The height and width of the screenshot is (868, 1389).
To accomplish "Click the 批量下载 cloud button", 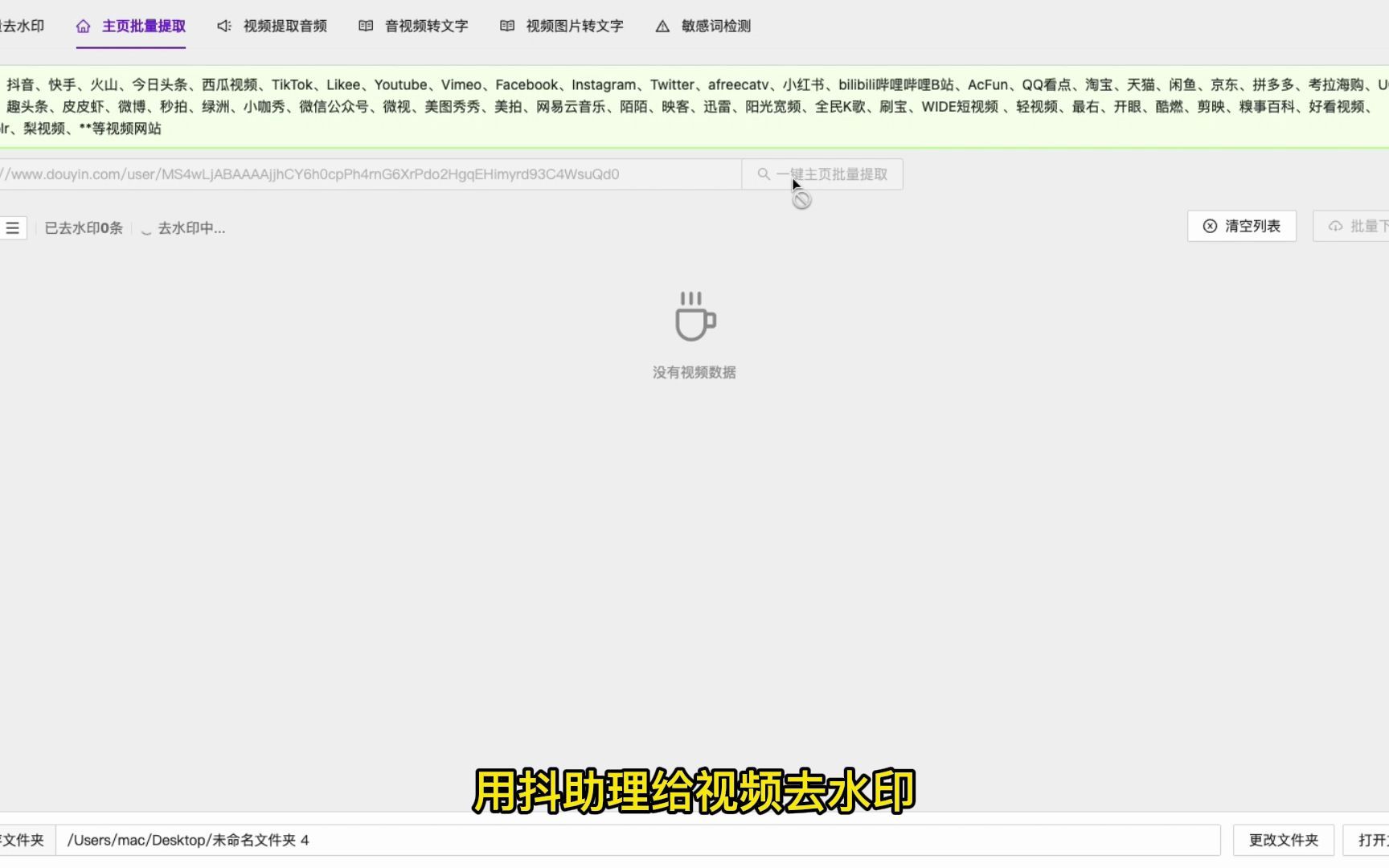I will point(1352,227).
